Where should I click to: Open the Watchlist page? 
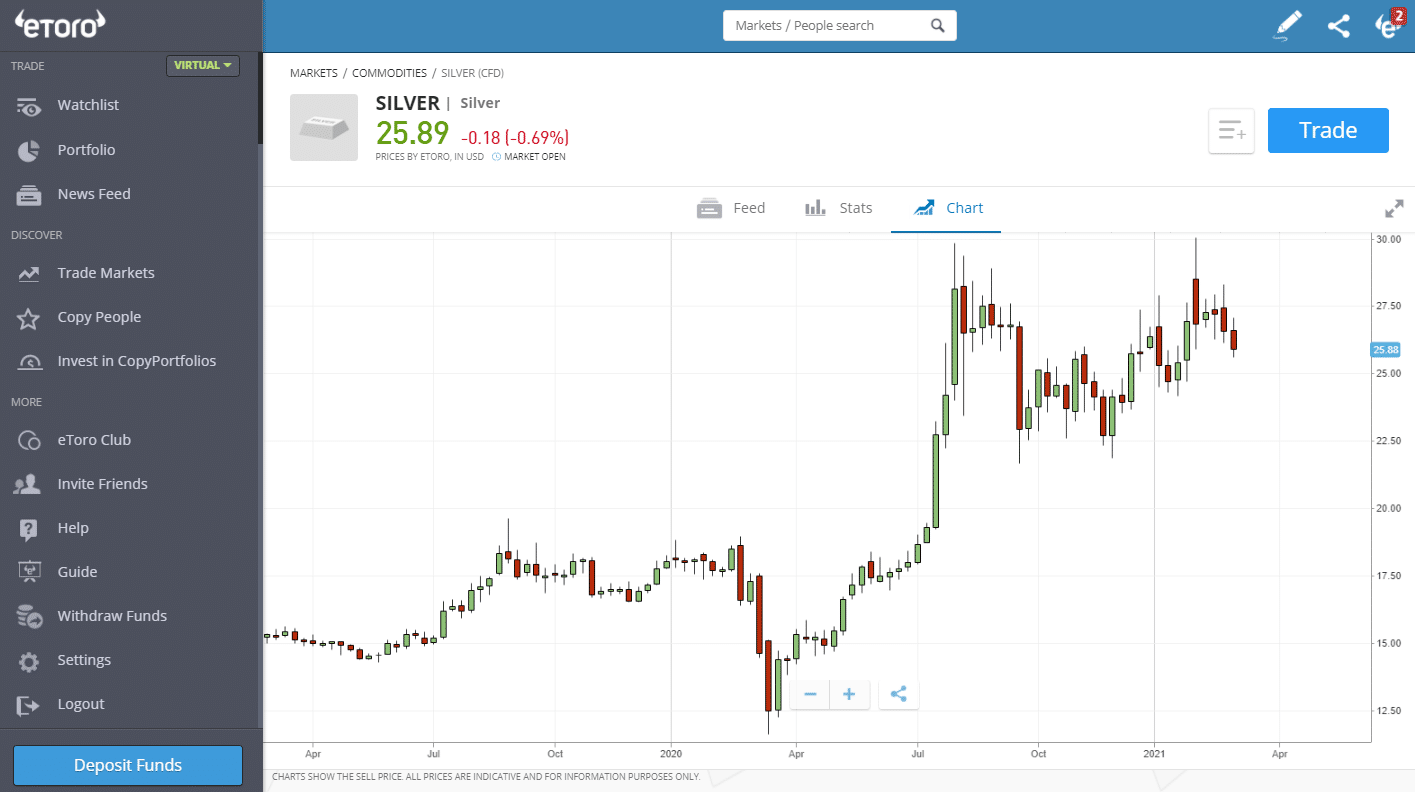(88, 105)
